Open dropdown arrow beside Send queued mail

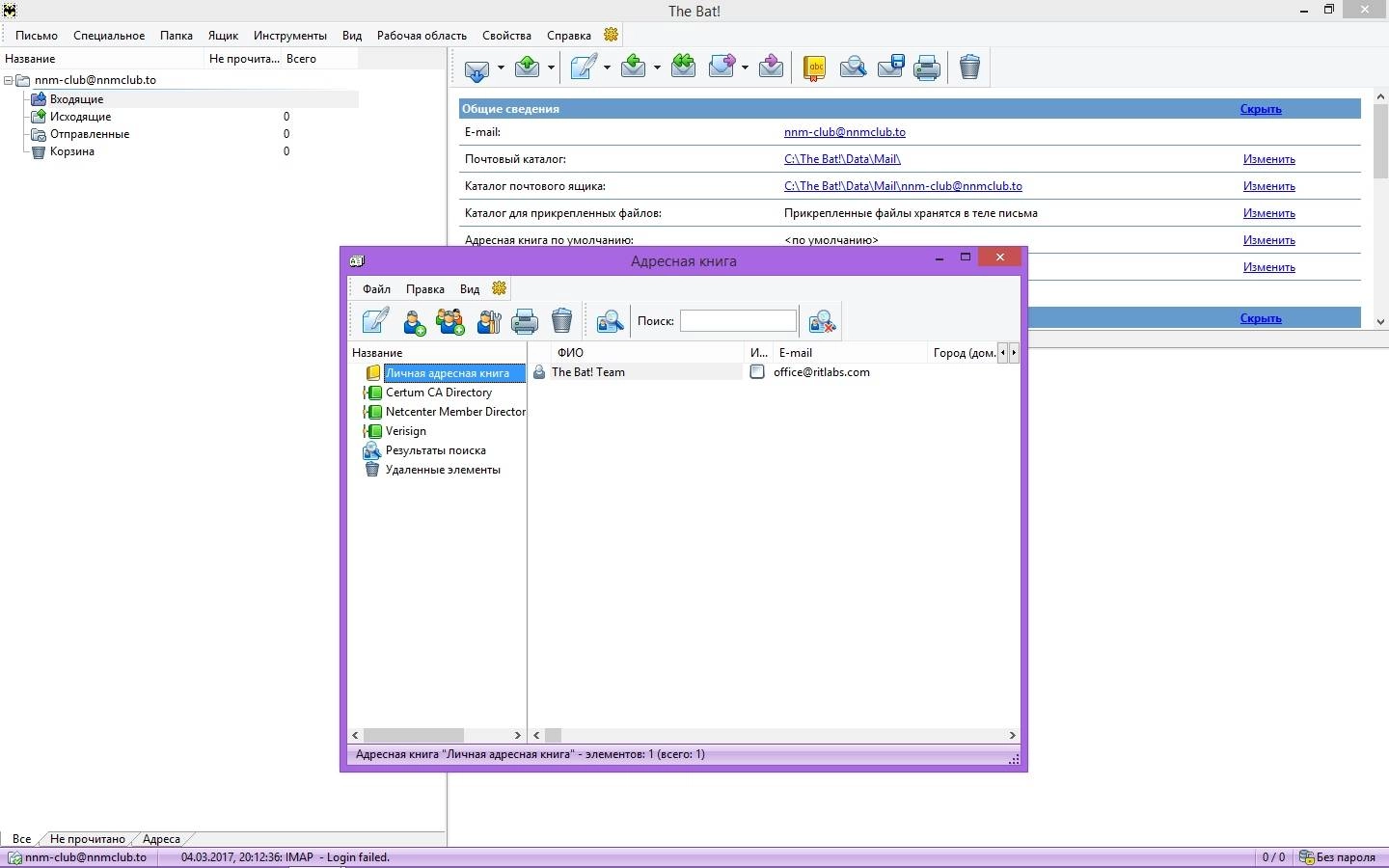[551, 68]
